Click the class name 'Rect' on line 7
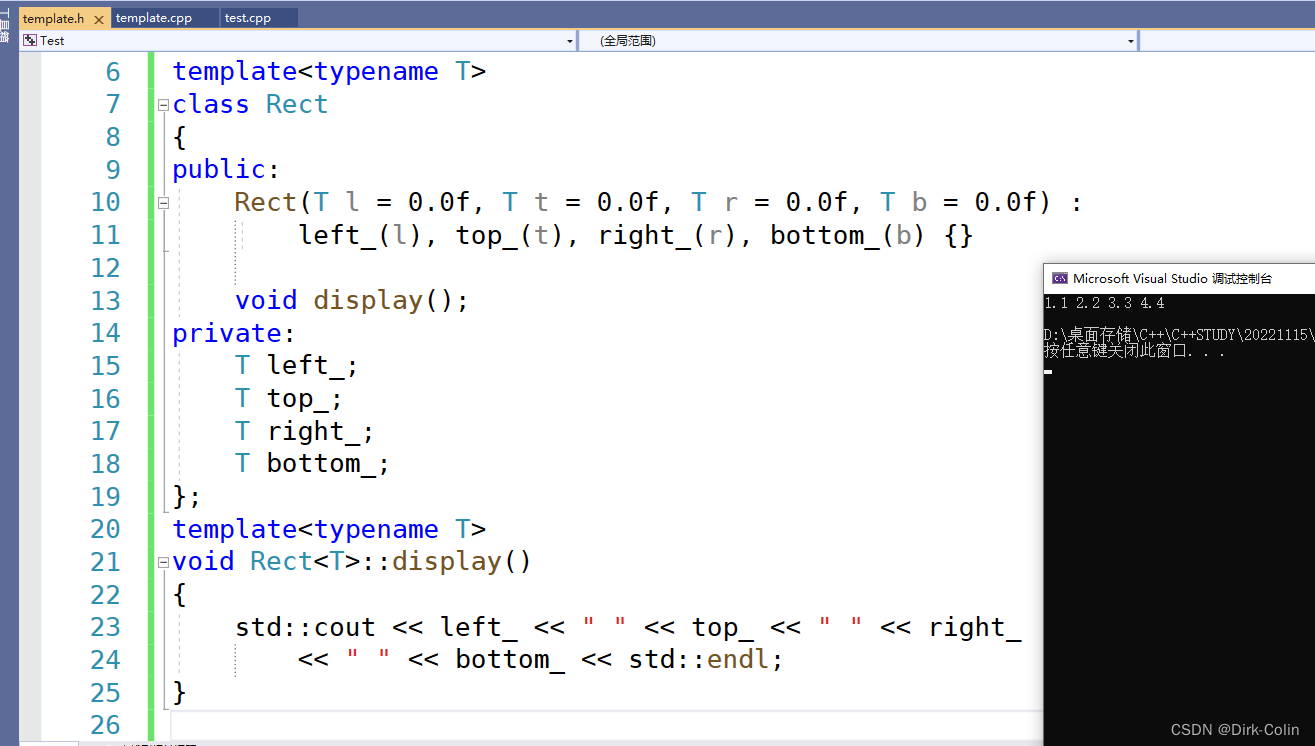This screenshot has width=1315, height=746. click(x=297, y=104)
